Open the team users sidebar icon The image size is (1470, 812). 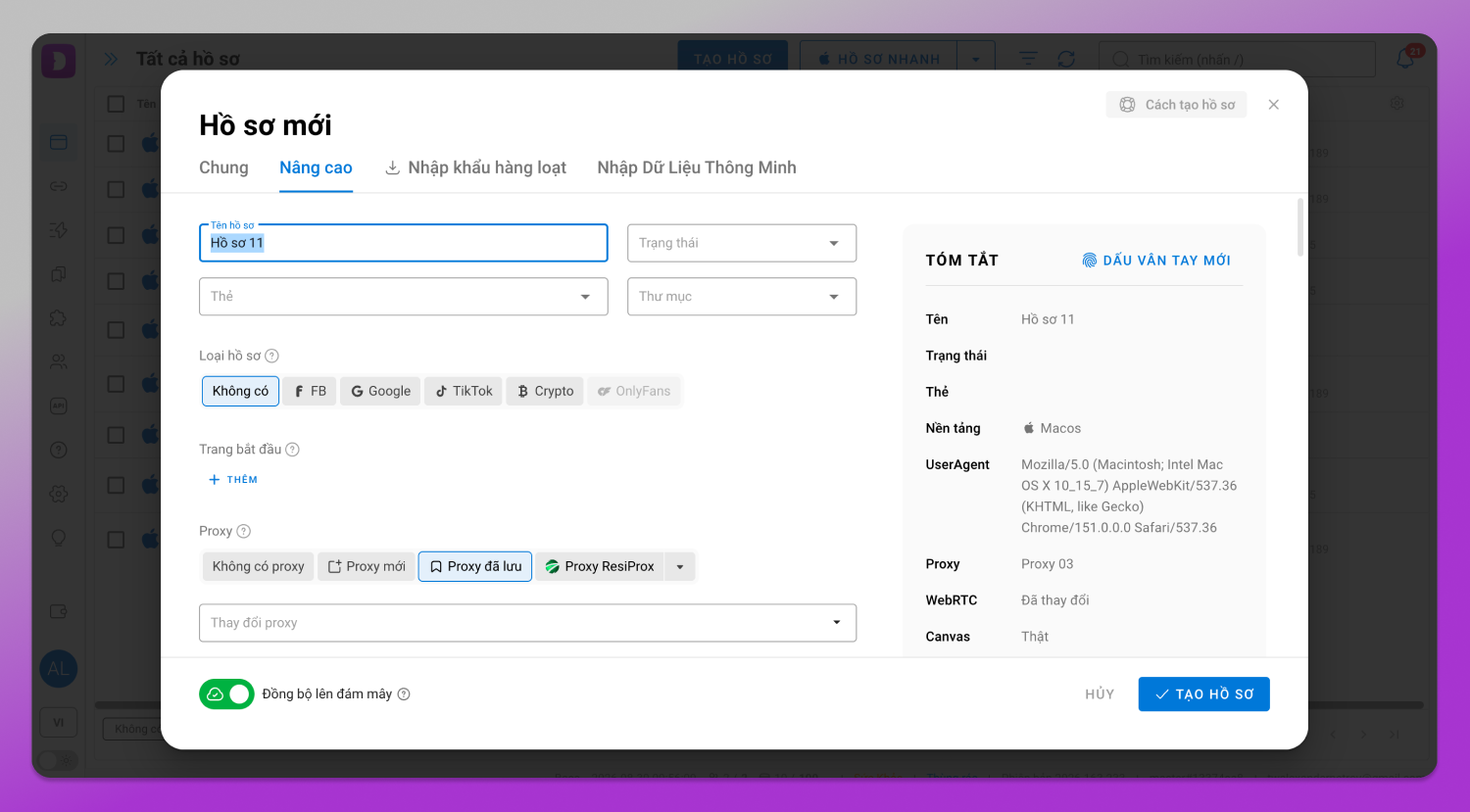tap(59, 361)
